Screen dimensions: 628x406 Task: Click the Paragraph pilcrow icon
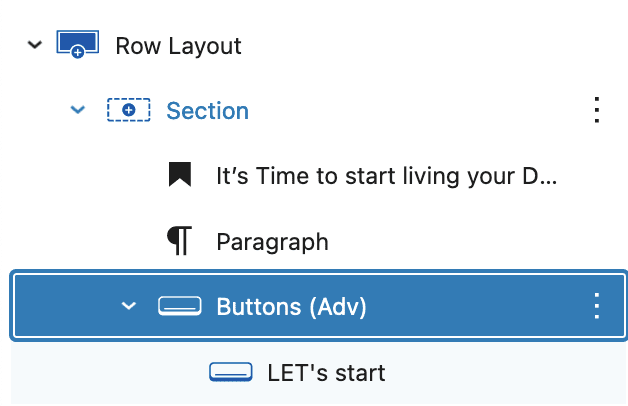click(x=179, y=240)
